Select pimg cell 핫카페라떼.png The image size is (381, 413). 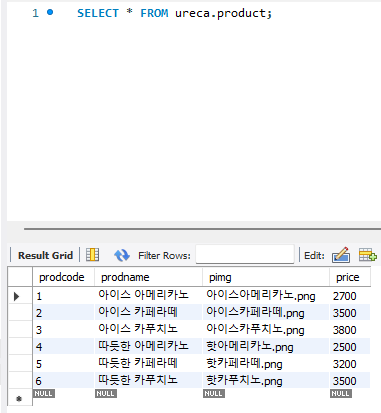(266, 364)
